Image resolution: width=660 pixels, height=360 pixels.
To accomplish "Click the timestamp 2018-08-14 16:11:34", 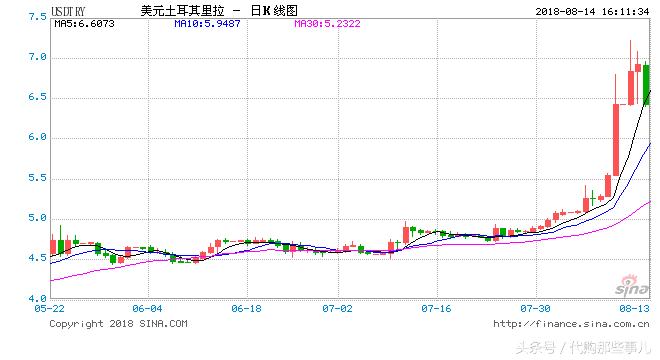I will point(592,12).
